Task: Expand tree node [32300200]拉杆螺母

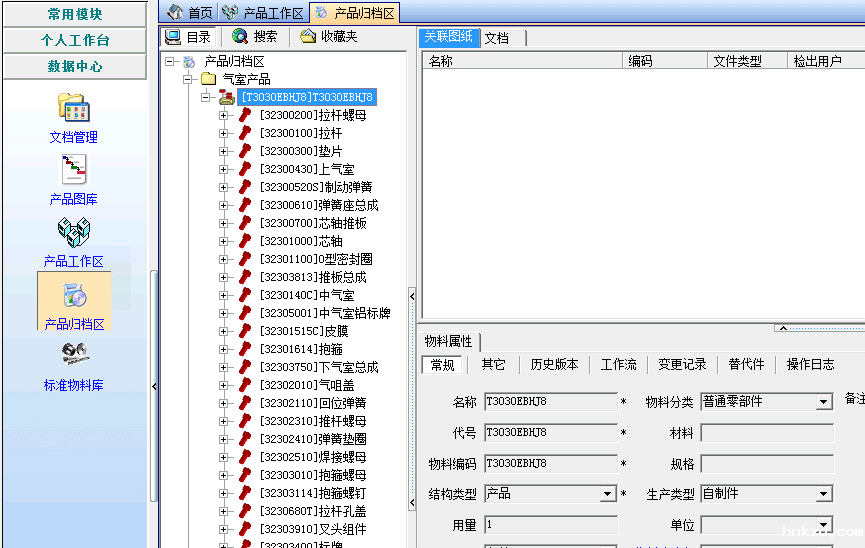Action: point(224,115)
